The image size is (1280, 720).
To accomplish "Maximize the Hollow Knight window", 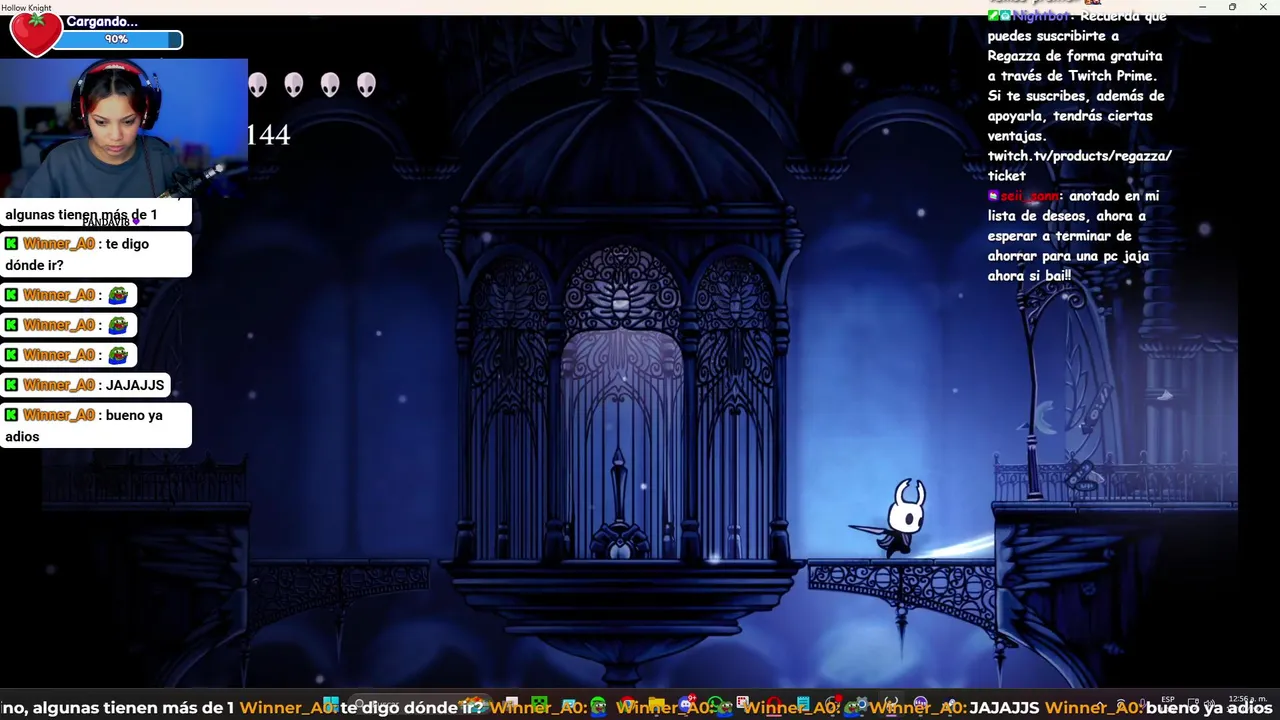I will point(1232,7).
